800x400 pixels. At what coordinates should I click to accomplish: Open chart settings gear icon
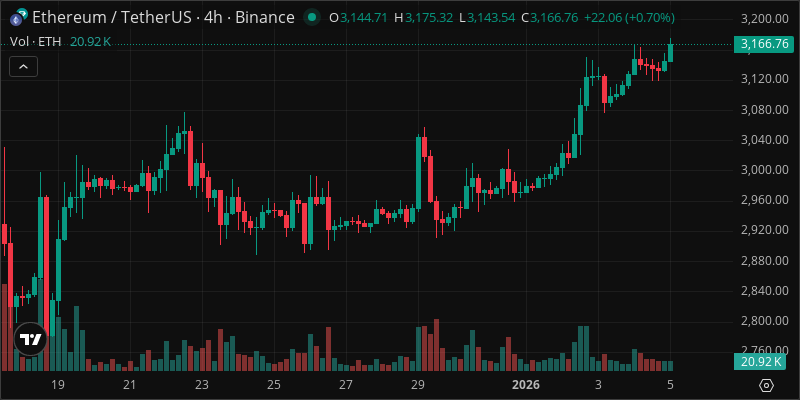[x=766, y=385]
